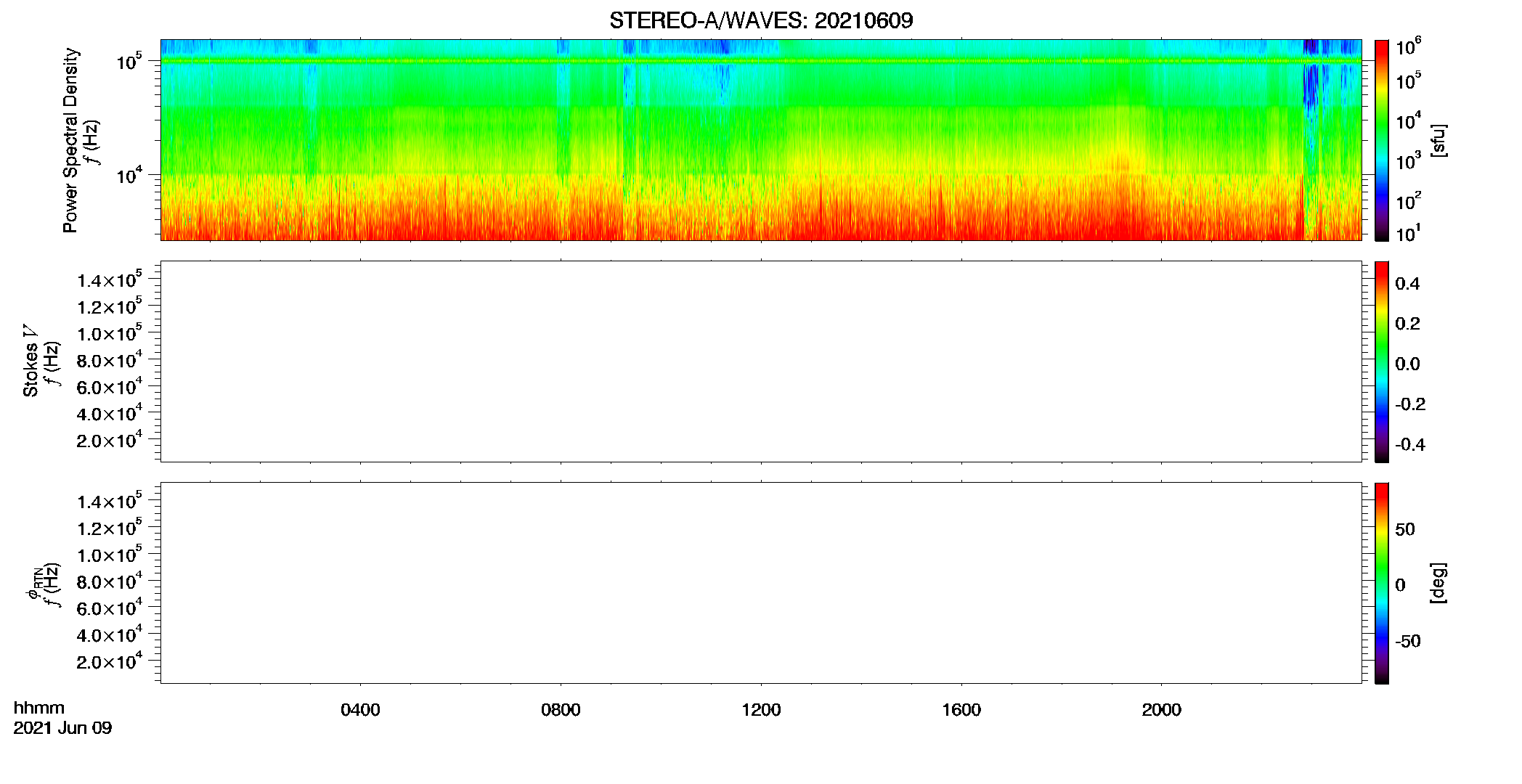The image size is (1522, 784).
Task: Click the 2021 Jun 09 date label
Action: click(x=62, y=728)
